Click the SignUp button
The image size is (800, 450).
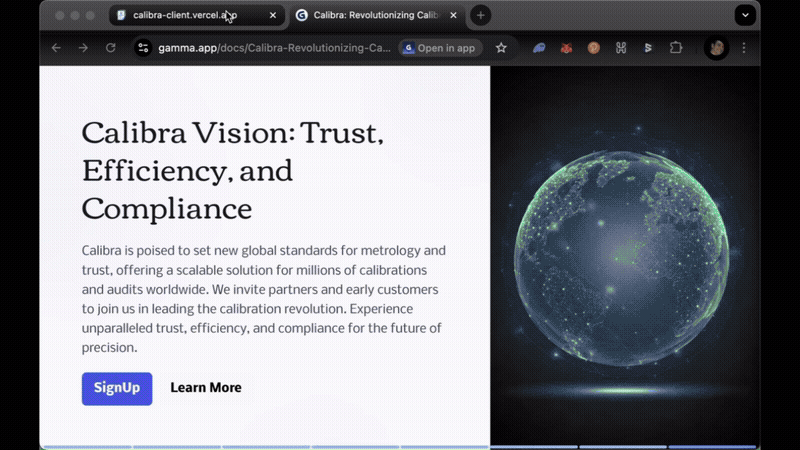click(117, 388)
